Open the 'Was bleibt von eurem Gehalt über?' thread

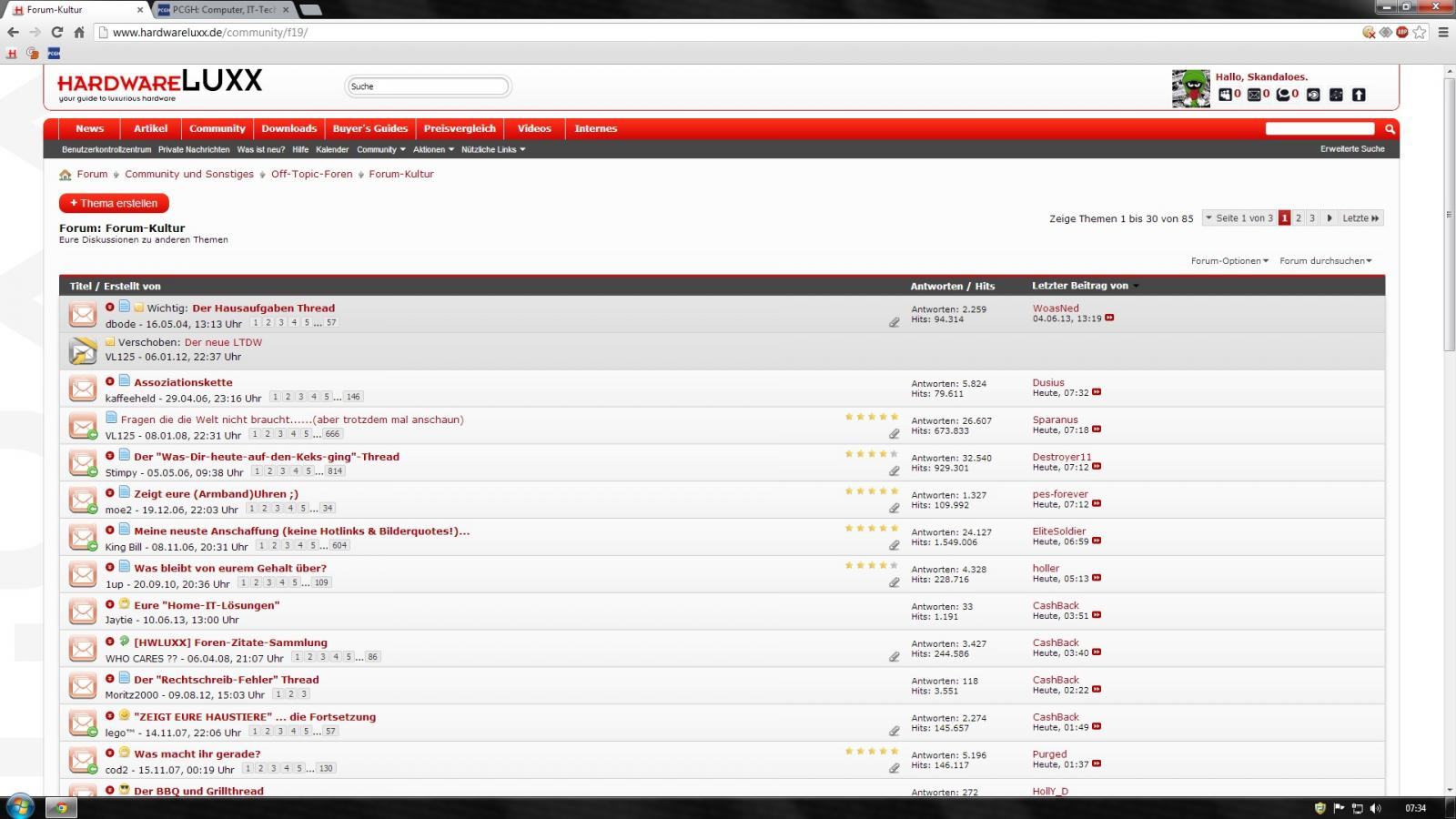[230, 568]
